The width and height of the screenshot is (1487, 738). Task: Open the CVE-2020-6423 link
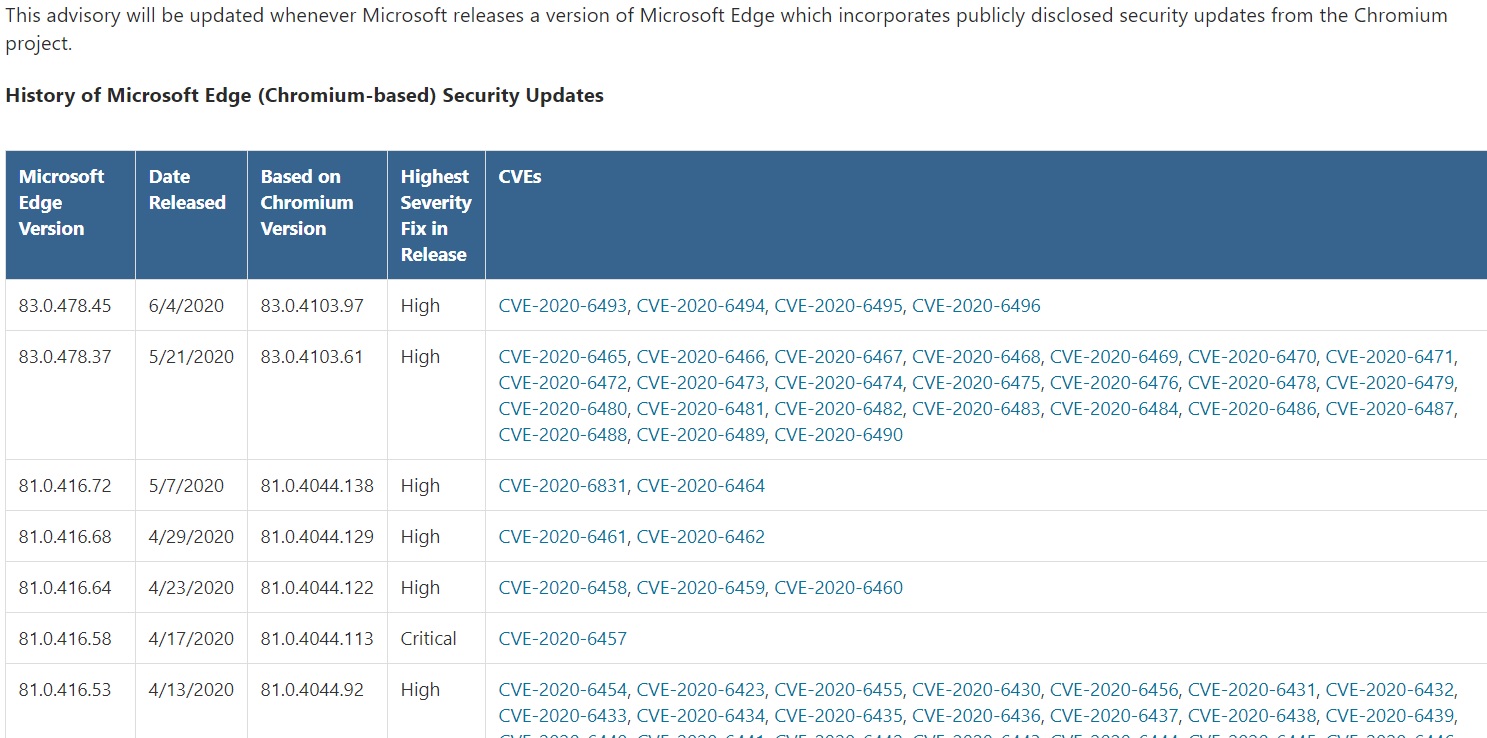point(701,690)
